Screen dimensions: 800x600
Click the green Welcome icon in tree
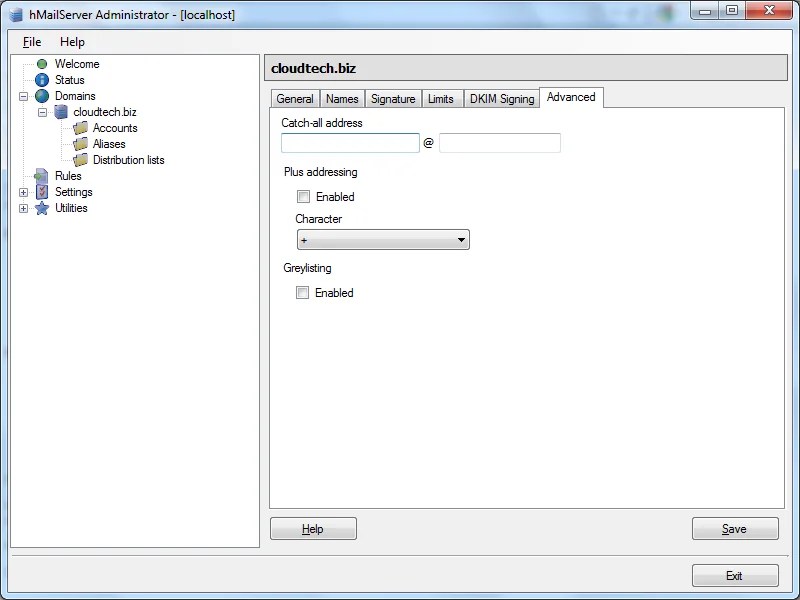point(42,64)
